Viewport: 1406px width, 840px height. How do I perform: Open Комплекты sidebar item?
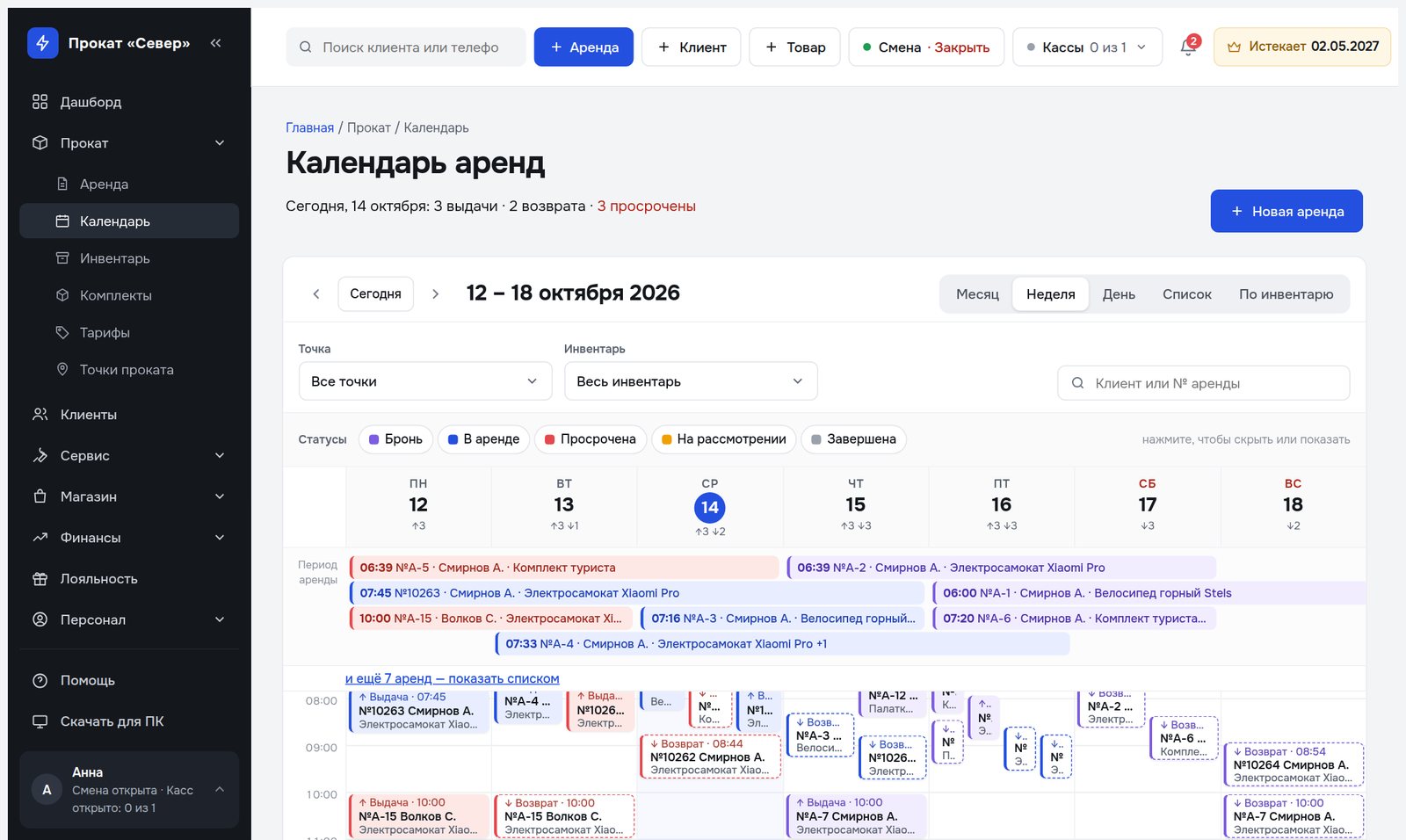129,295
